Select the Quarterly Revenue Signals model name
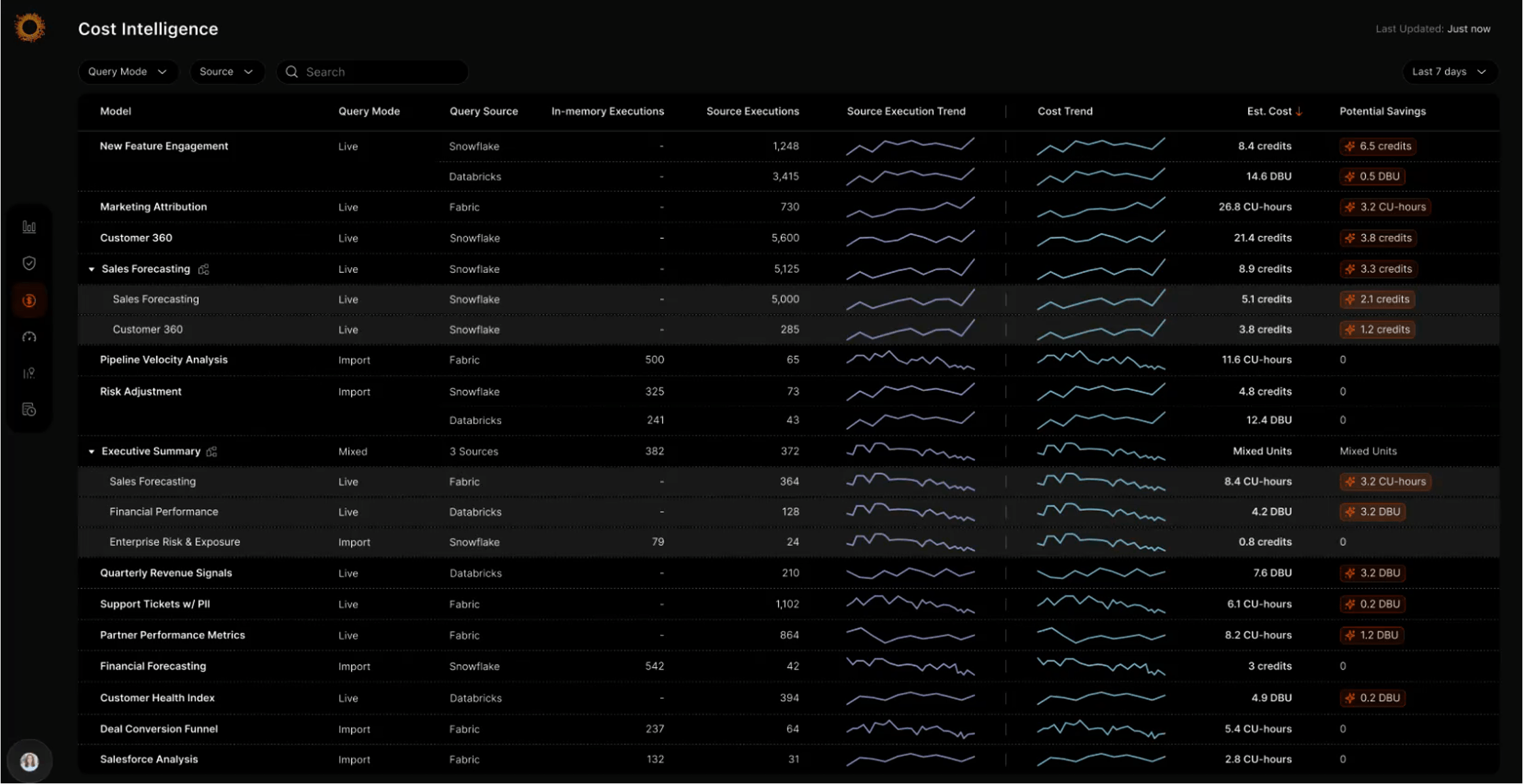This screenshot has height=784, width=1523. click(166, 573)
